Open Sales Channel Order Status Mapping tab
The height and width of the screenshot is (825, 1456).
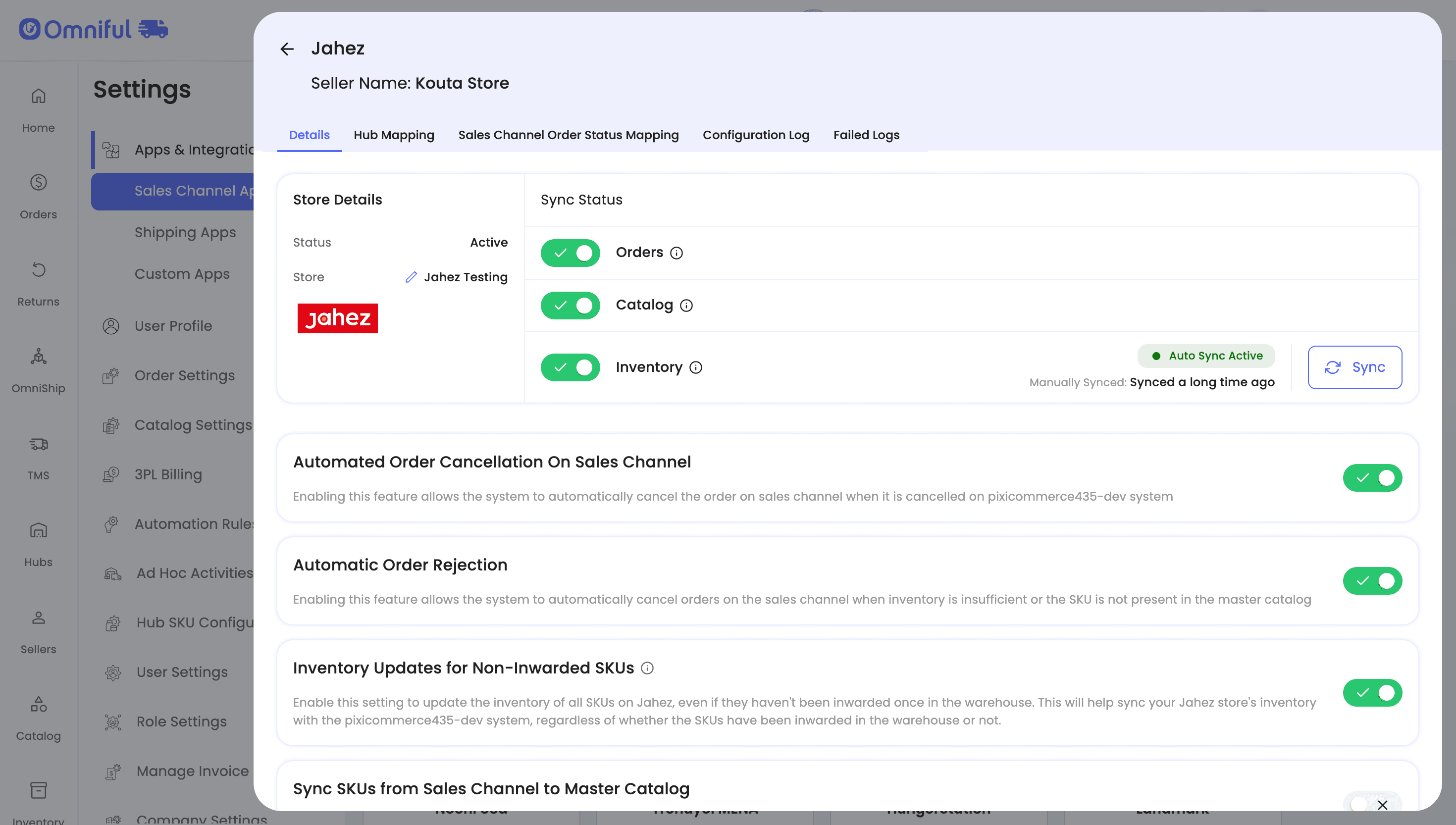tap(568, 135)
